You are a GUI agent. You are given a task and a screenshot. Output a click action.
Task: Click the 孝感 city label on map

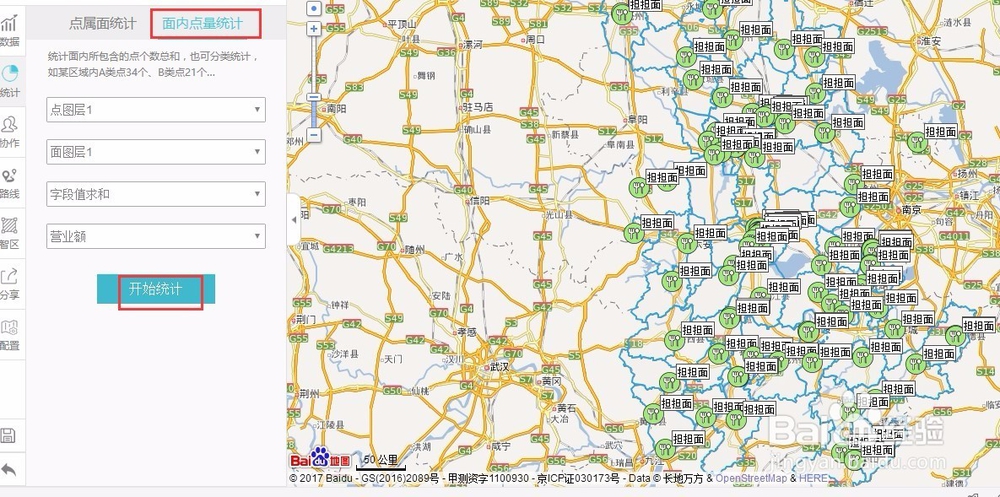[x=467, y=332]
